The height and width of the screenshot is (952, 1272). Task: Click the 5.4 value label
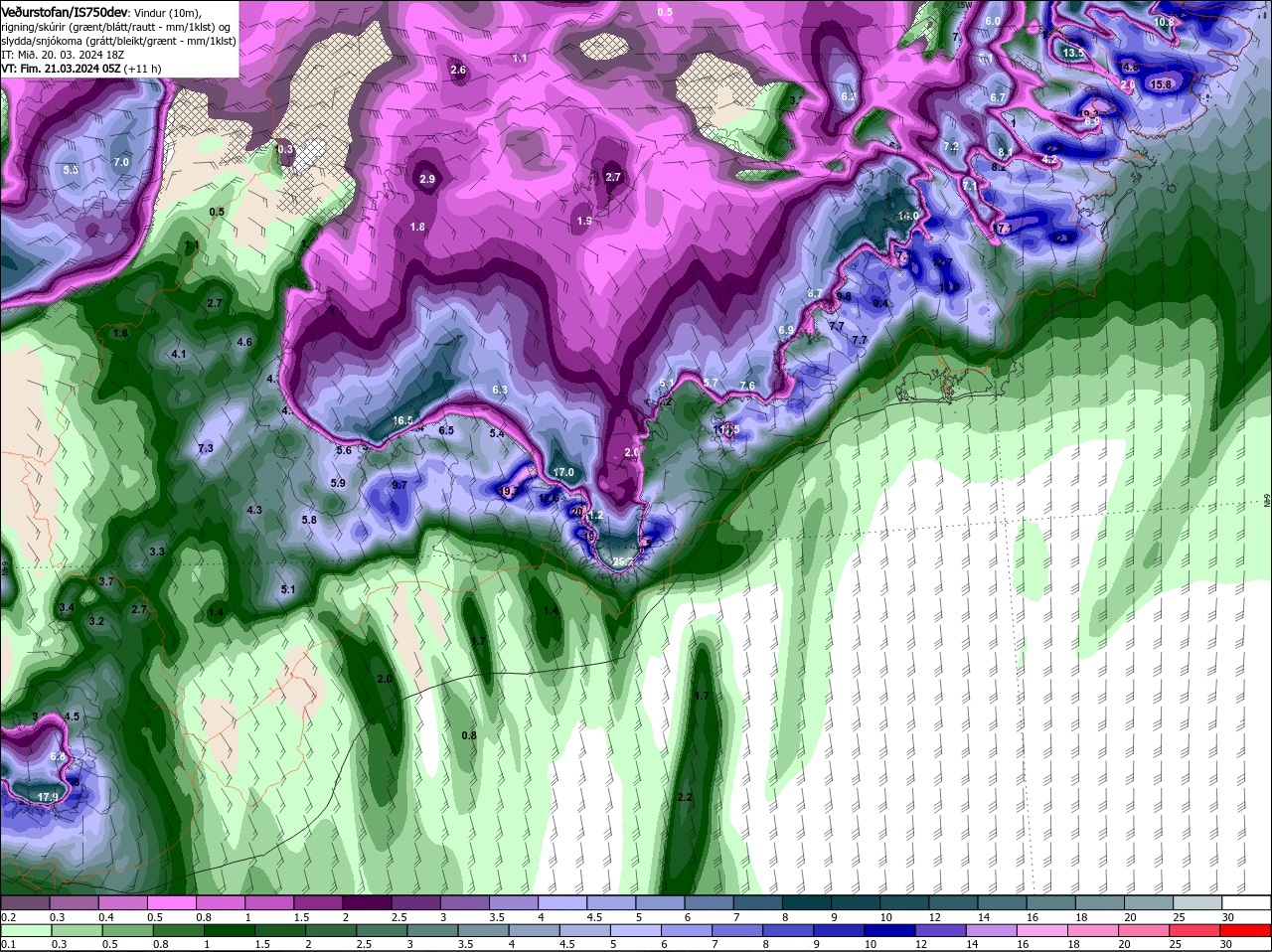(497, 433)
